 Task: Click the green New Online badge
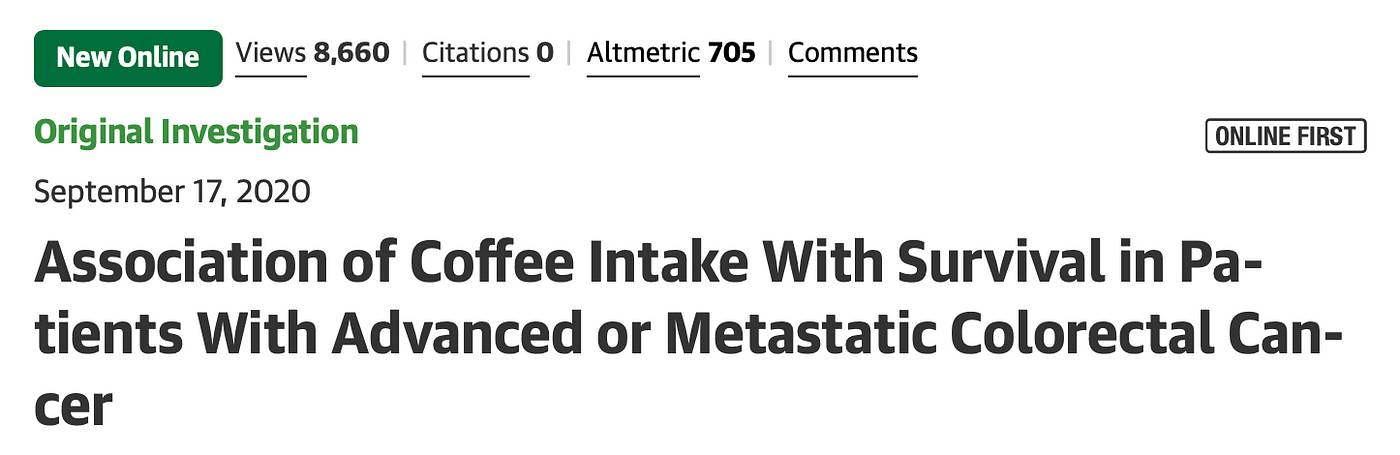pyautogui.click(x=128, y=57)
